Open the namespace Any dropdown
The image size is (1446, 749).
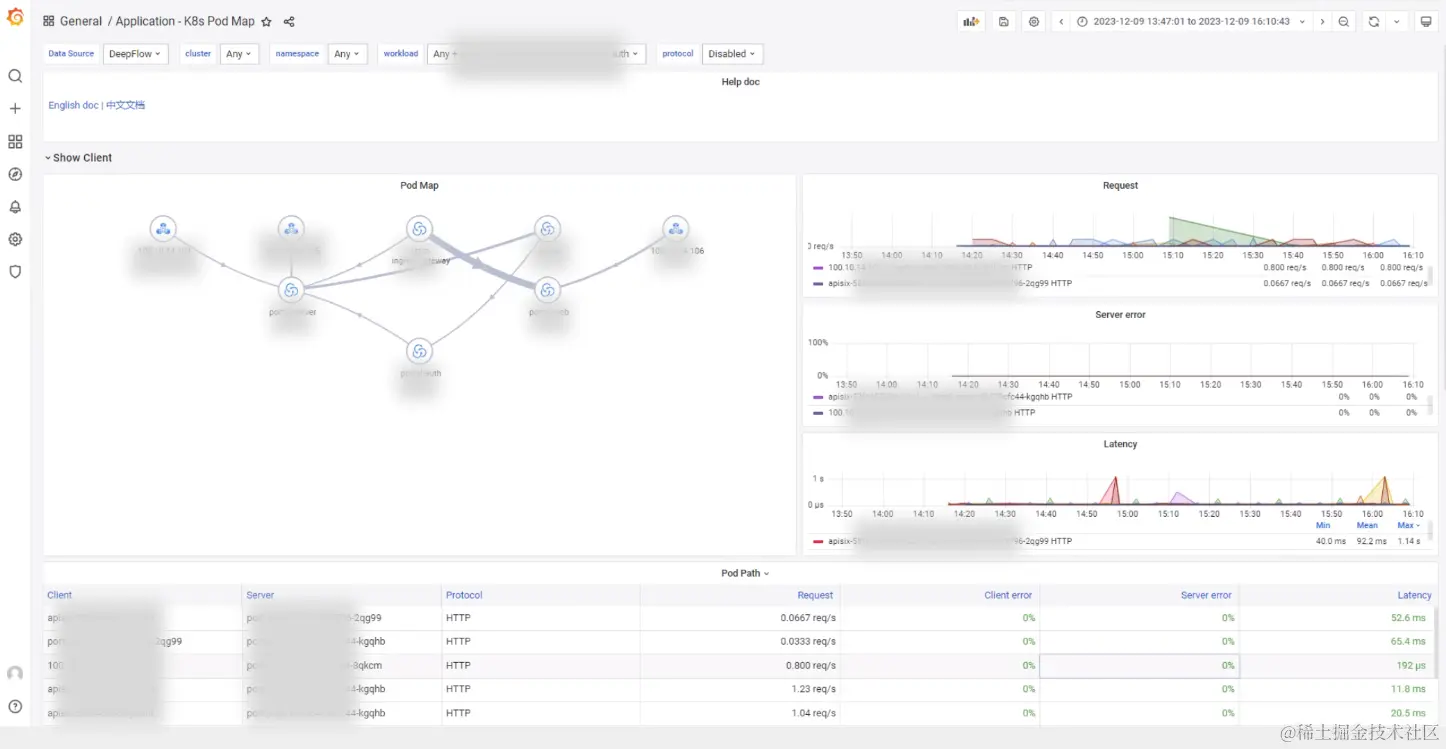pyautogui.click(x=347, y=54)
